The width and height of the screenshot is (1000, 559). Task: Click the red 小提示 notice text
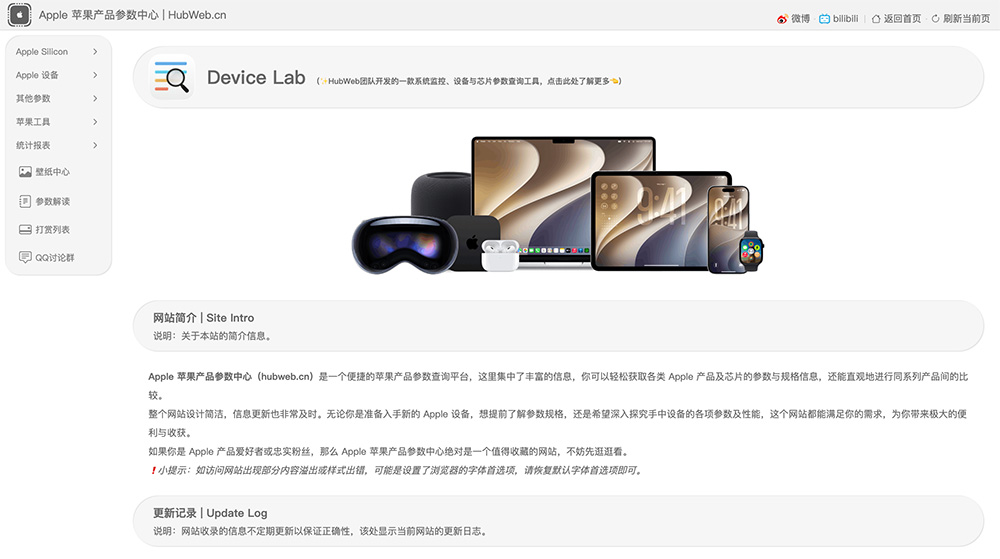[x=396, y=470]
